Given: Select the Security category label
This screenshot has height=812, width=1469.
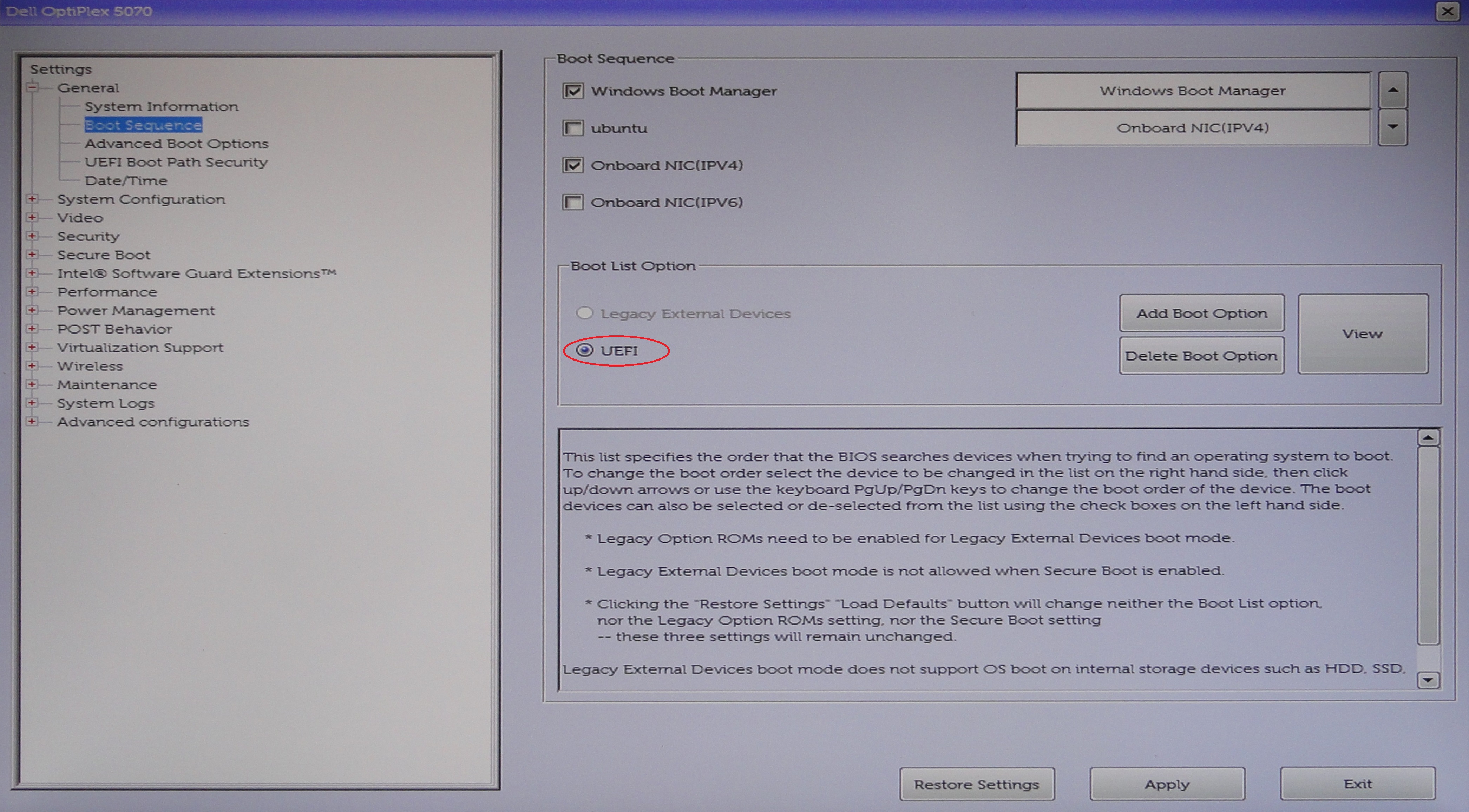Looking at the screenshot, I should click(88, 236).
